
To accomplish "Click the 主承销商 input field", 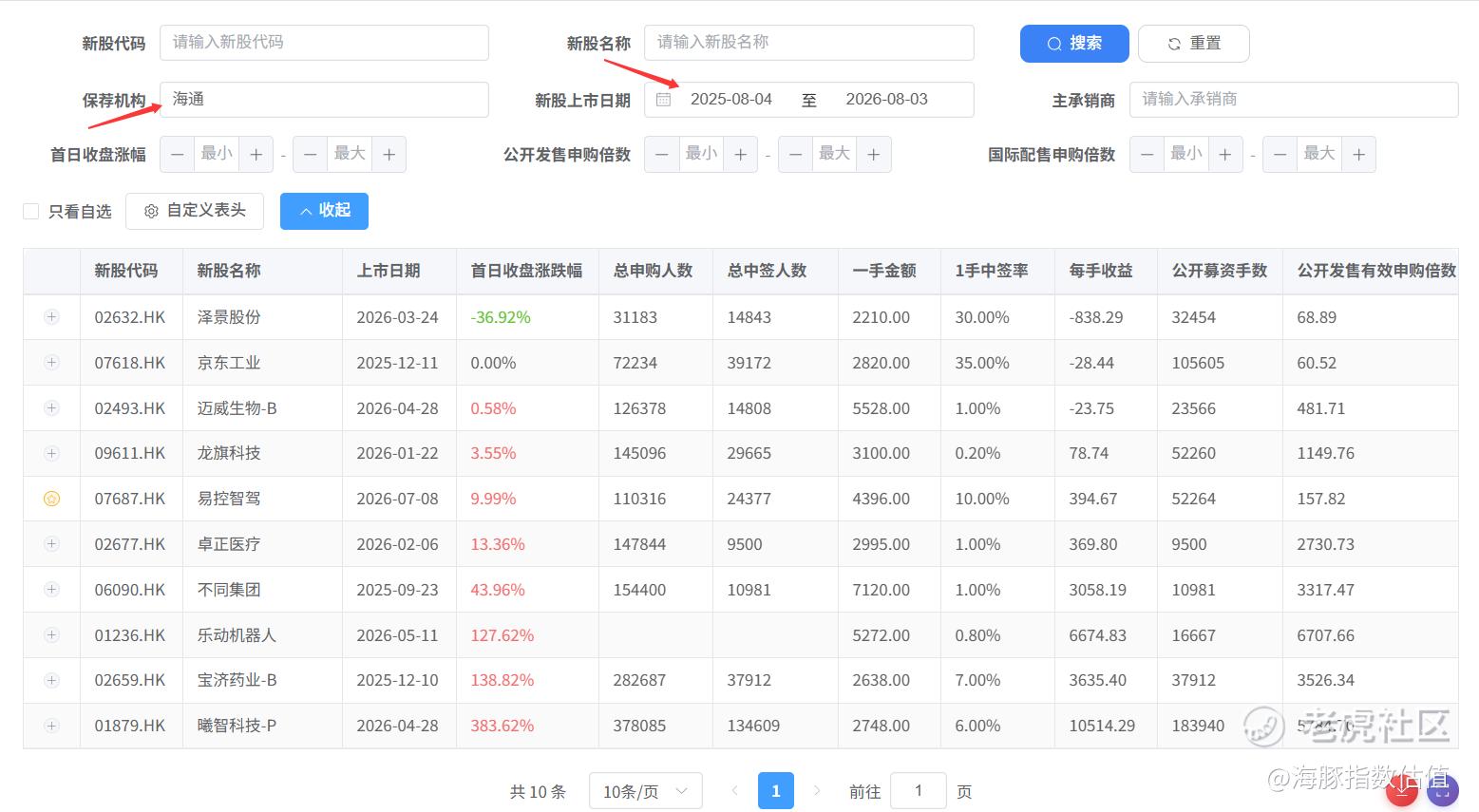I will (1294, 100).
